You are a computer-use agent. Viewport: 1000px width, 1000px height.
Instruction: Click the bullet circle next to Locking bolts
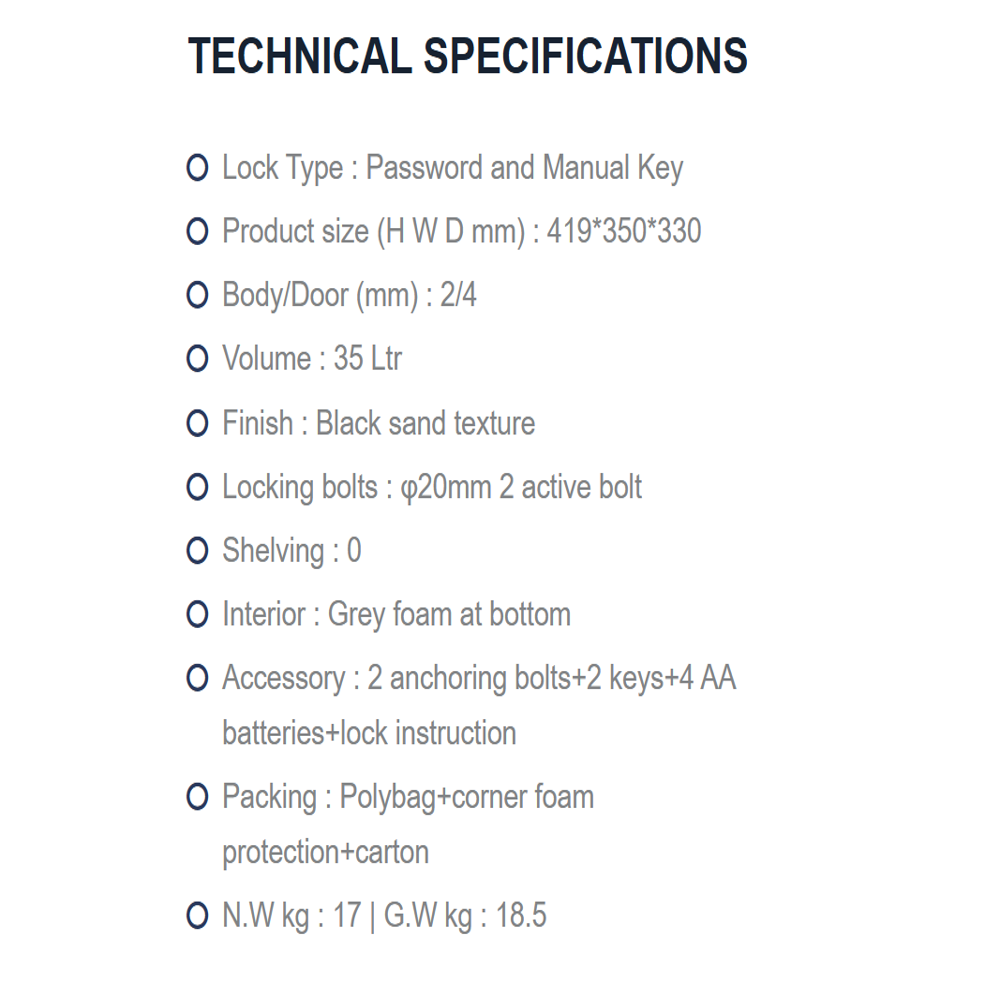197,487
